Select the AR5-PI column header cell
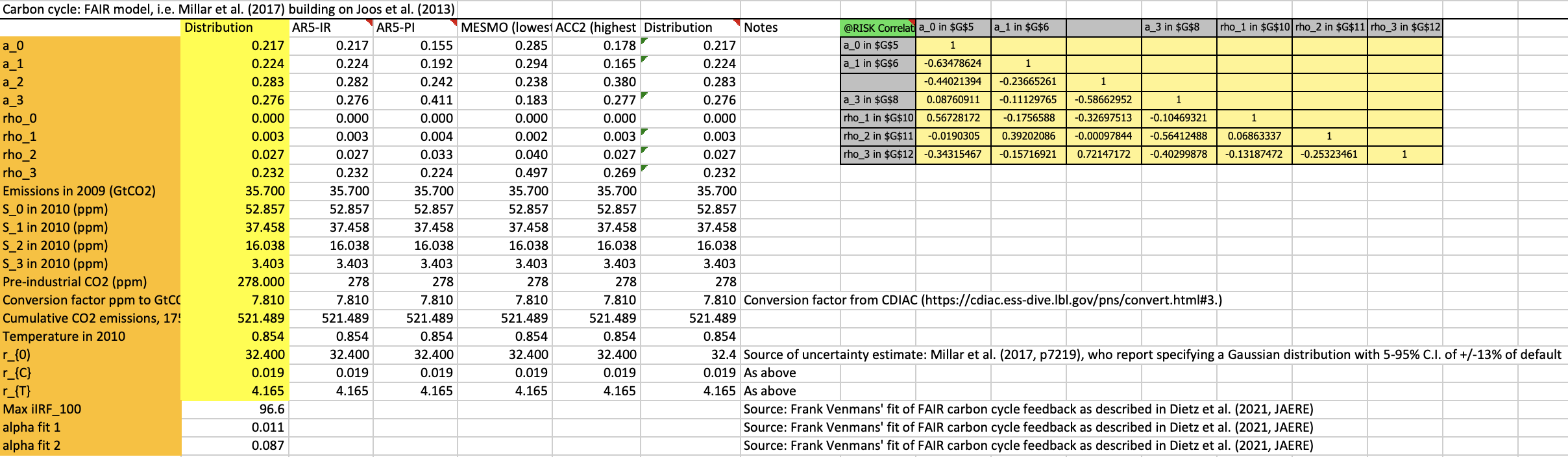Viewport: 1568px width, 457px height. click(x=396, y=27)
